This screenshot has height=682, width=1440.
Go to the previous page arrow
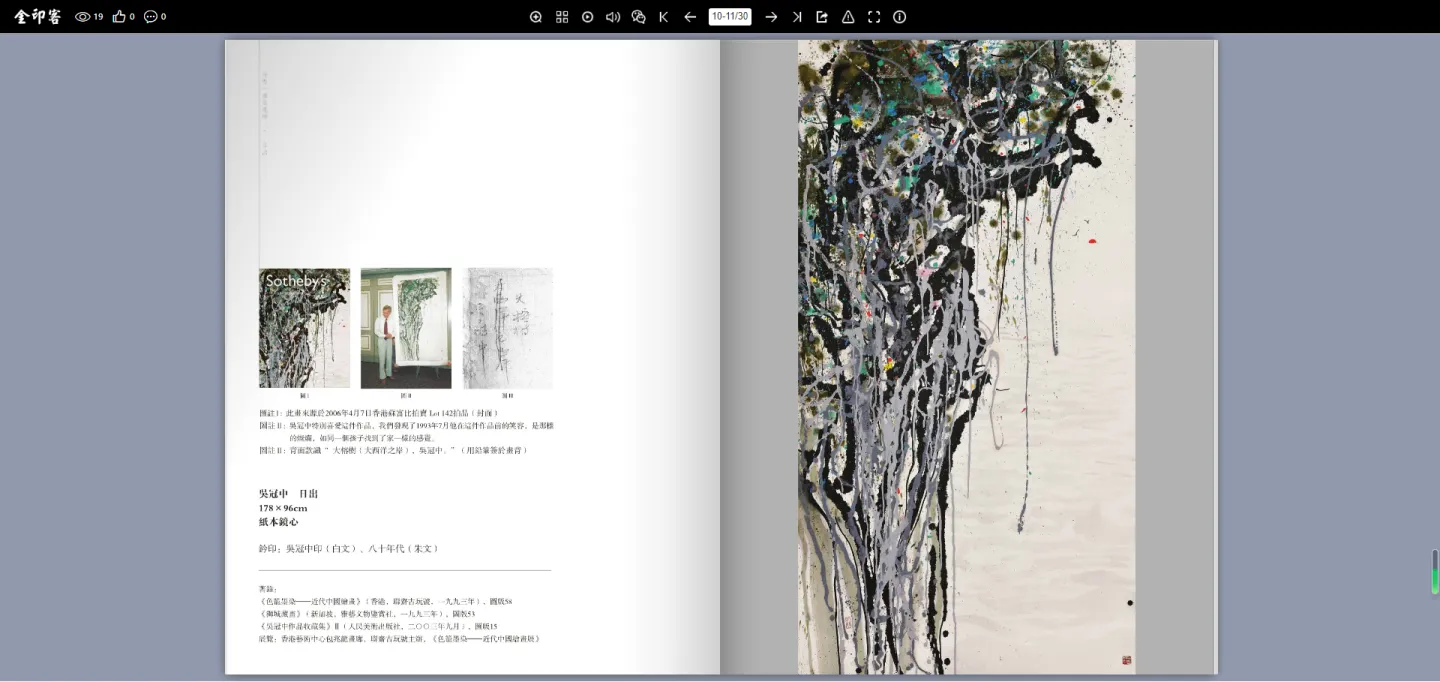[x=690, y=17]
